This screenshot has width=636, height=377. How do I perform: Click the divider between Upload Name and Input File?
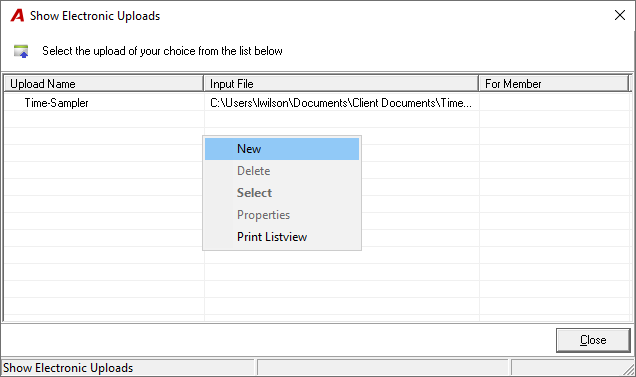[204, 84]
